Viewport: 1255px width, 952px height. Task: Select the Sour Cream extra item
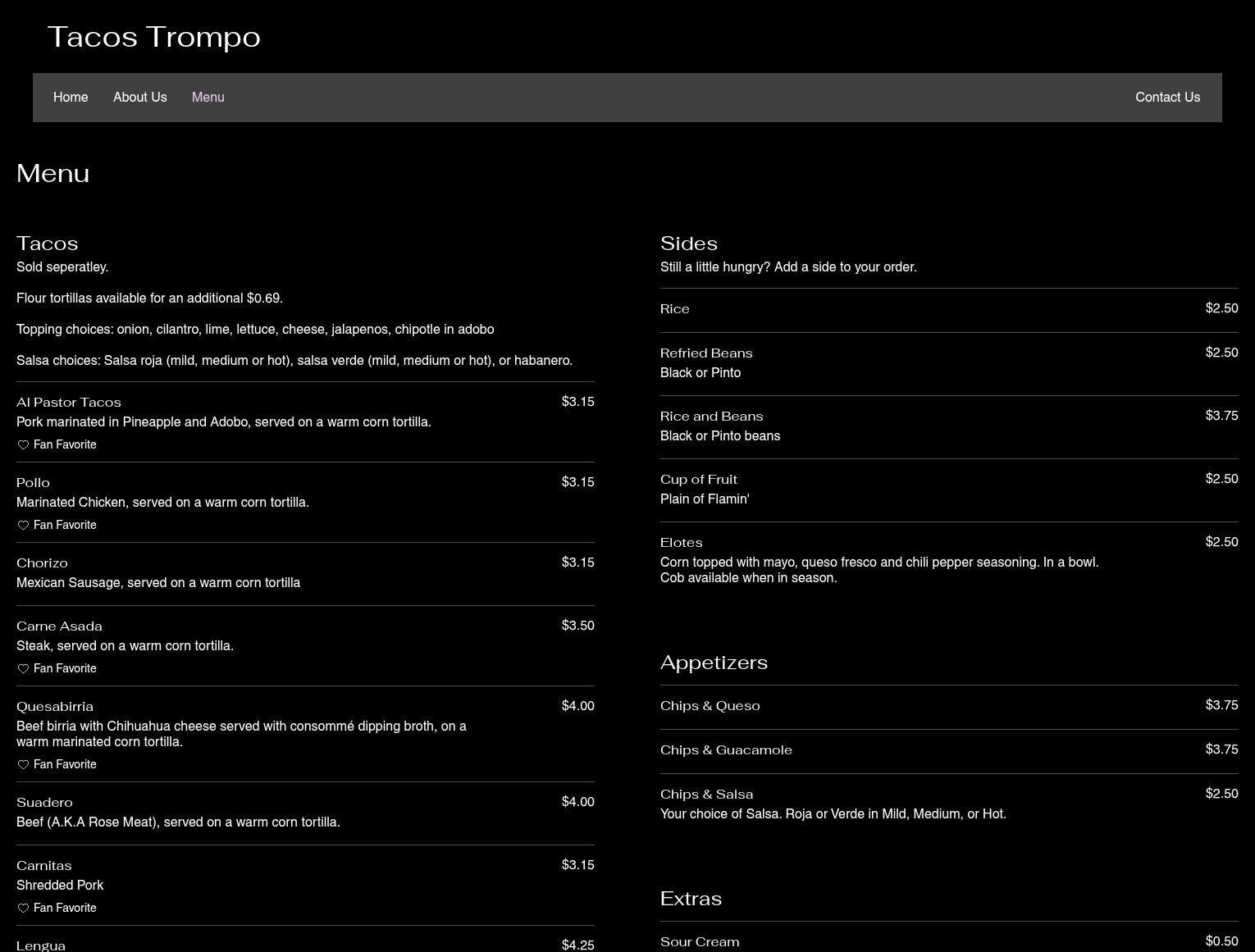tap(700, 942)
